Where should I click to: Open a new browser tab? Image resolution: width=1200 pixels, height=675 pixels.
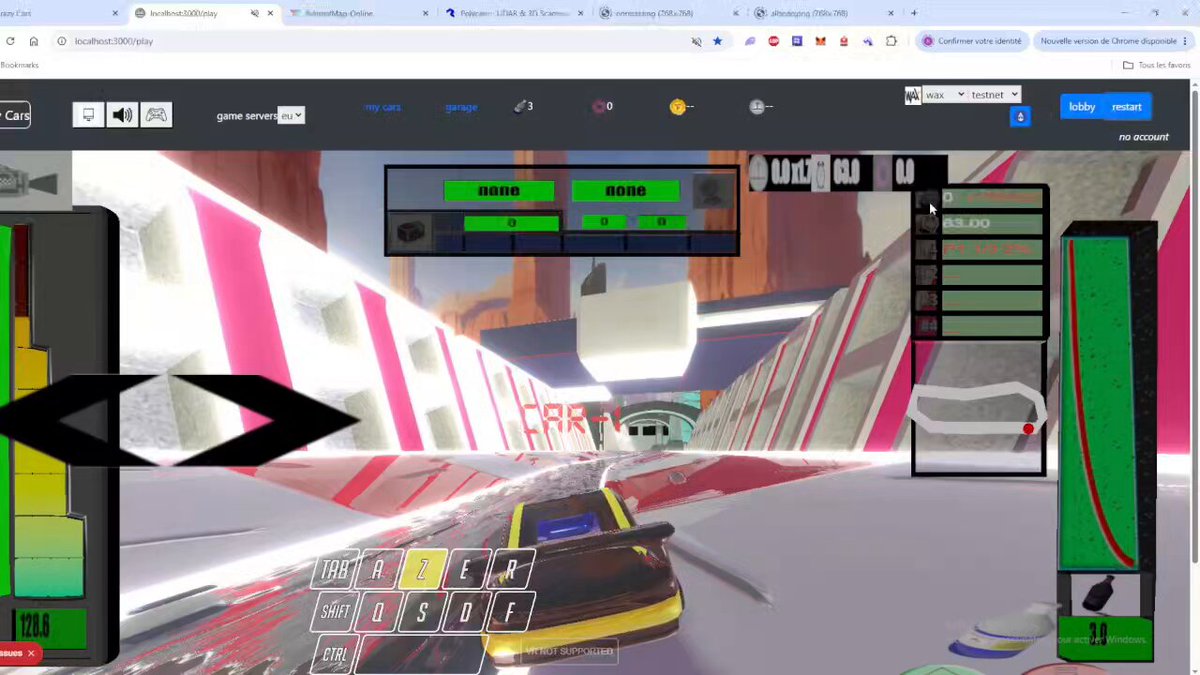pyautogui.click(x=913, y=13)
